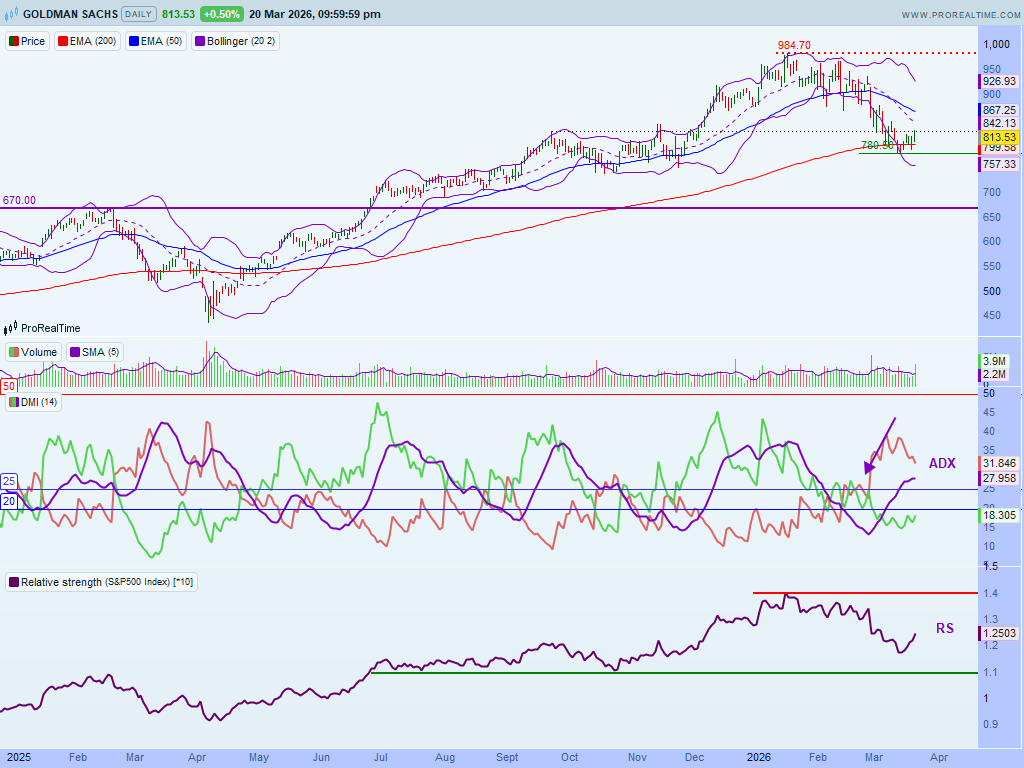Click the red 50 level marker
Screen dimensions: 1024x768
point(8,386)
